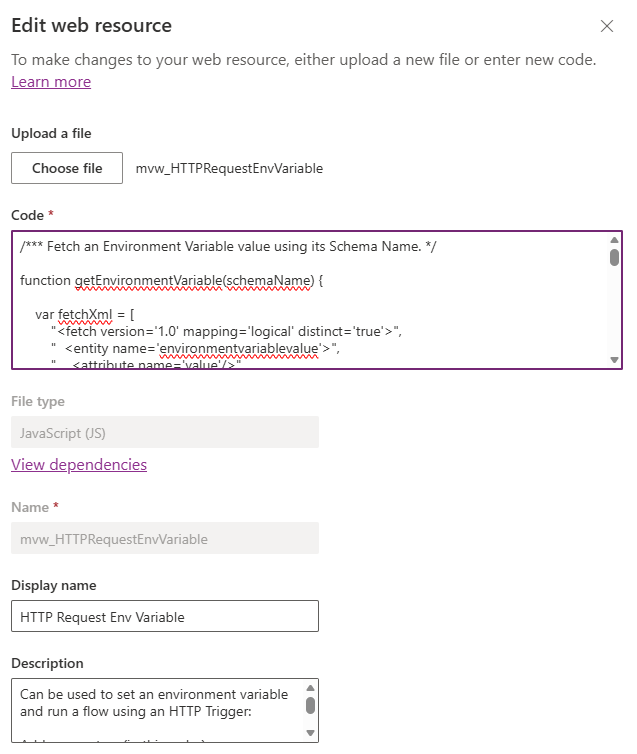Place cursor on getEnvironmentVariable function line

click(171, 281)
